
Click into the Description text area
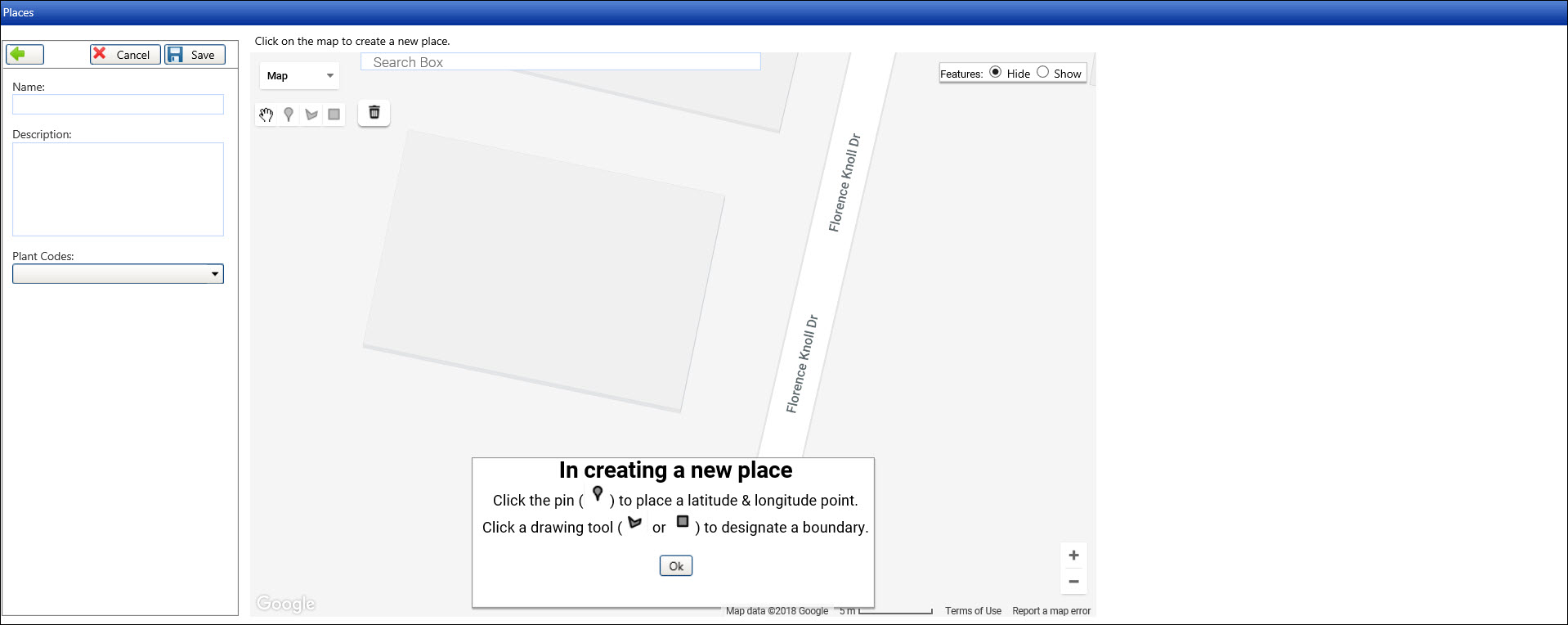pyautogui.click(x=118, y=189)
